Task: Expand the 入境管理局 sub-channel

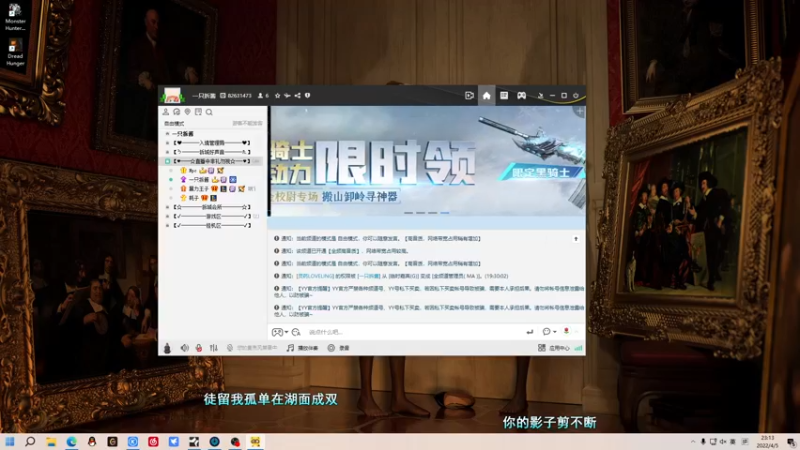Action: pyautogui.click(x=167, y=143)
